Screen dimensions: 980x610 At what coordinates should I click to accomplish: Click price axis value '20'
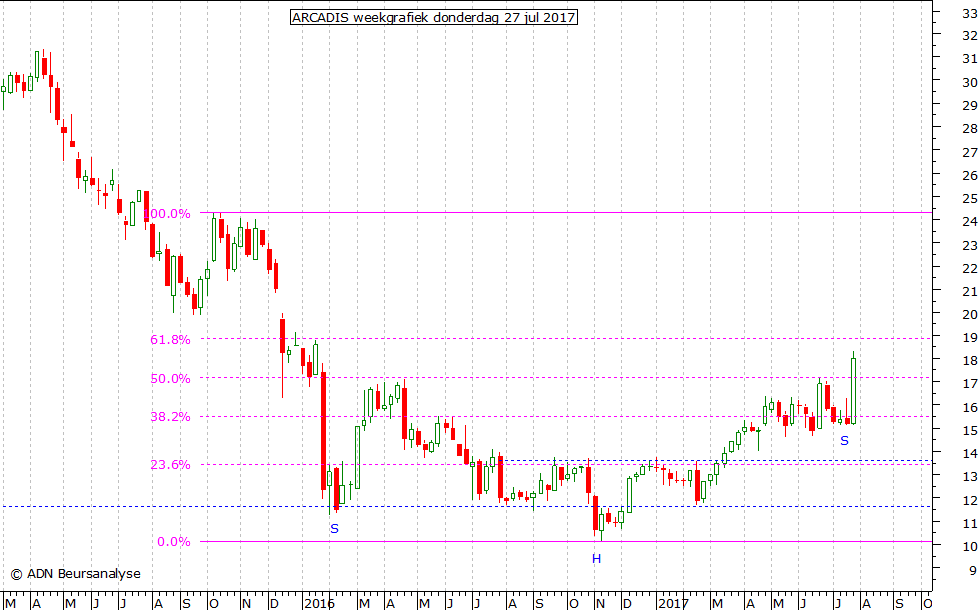click(969, 315)
